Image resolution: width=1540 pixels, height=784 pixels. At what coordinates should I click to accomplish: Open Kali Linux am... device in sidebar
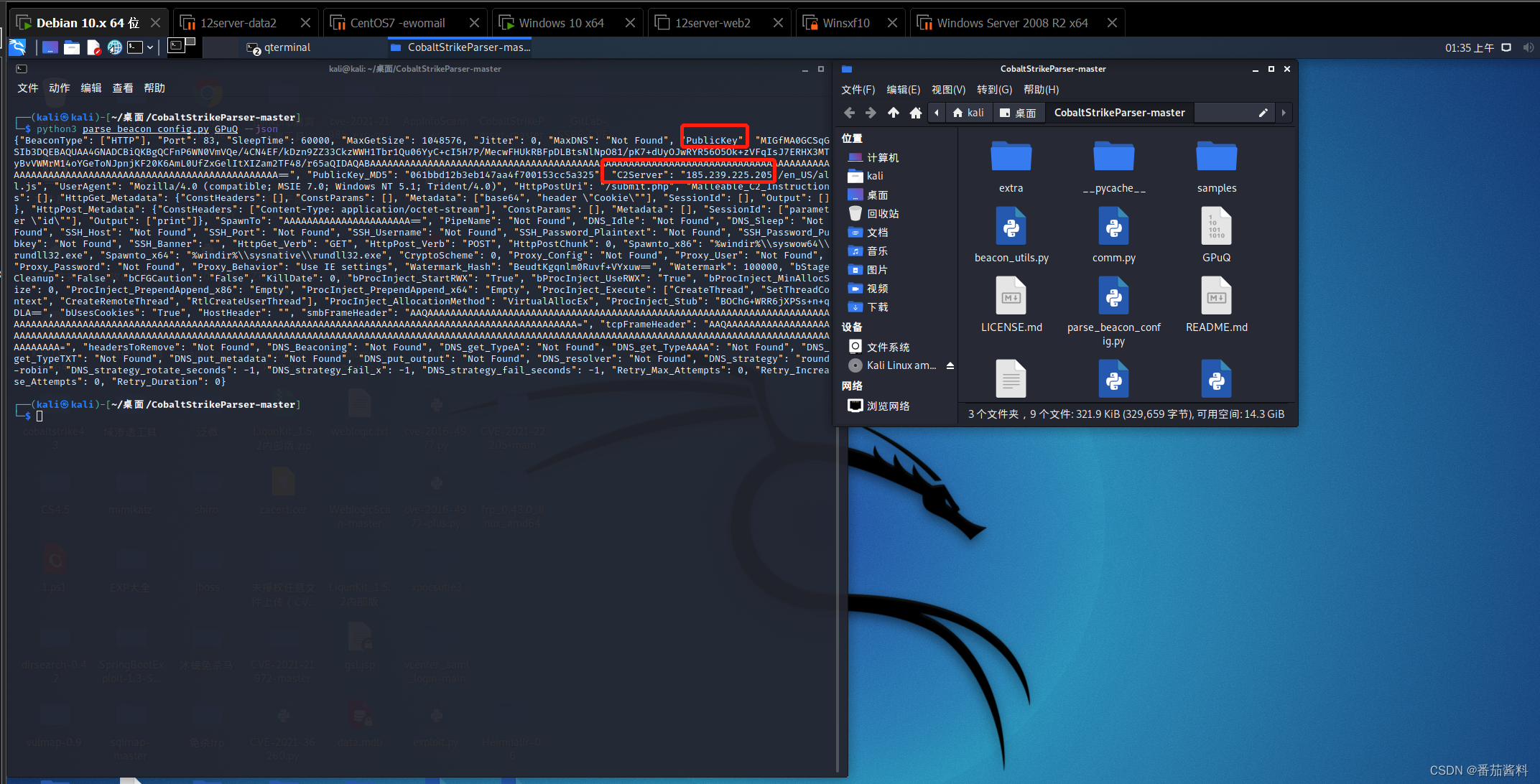point(892,365)
